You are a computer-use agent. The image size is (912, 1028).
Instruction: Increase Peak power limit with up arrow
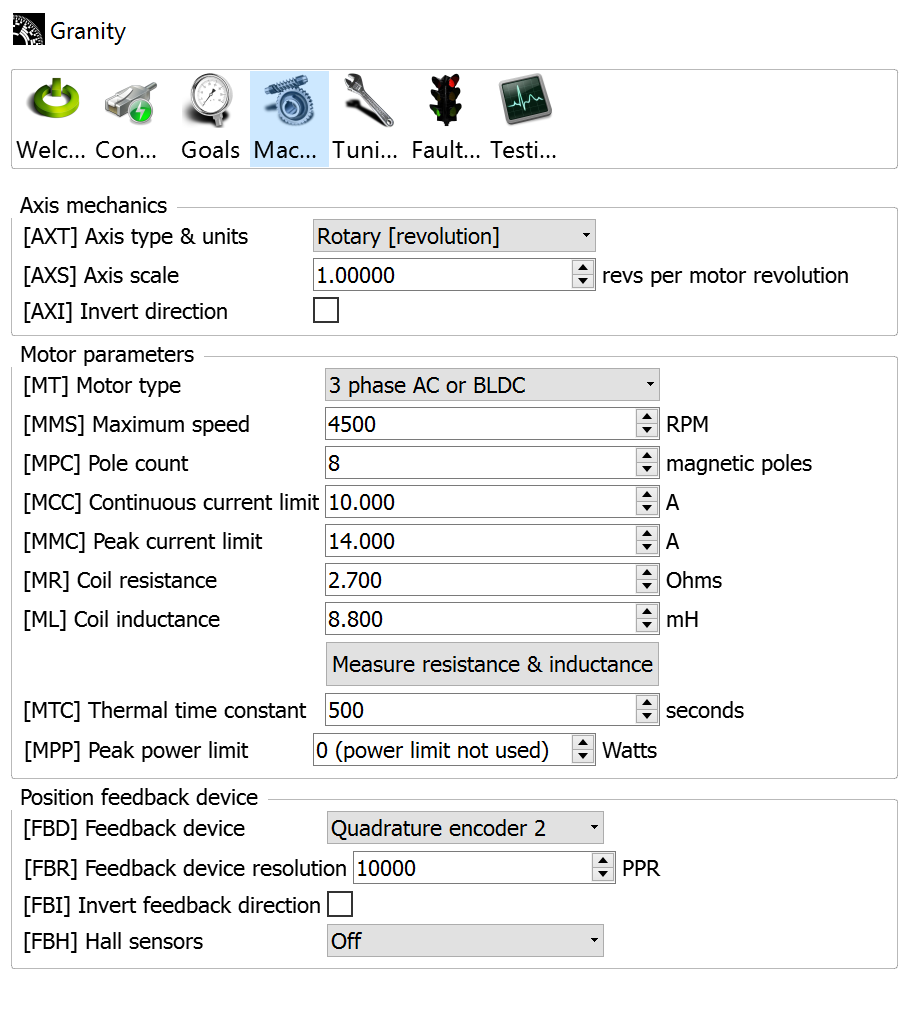tap(583, 743)
